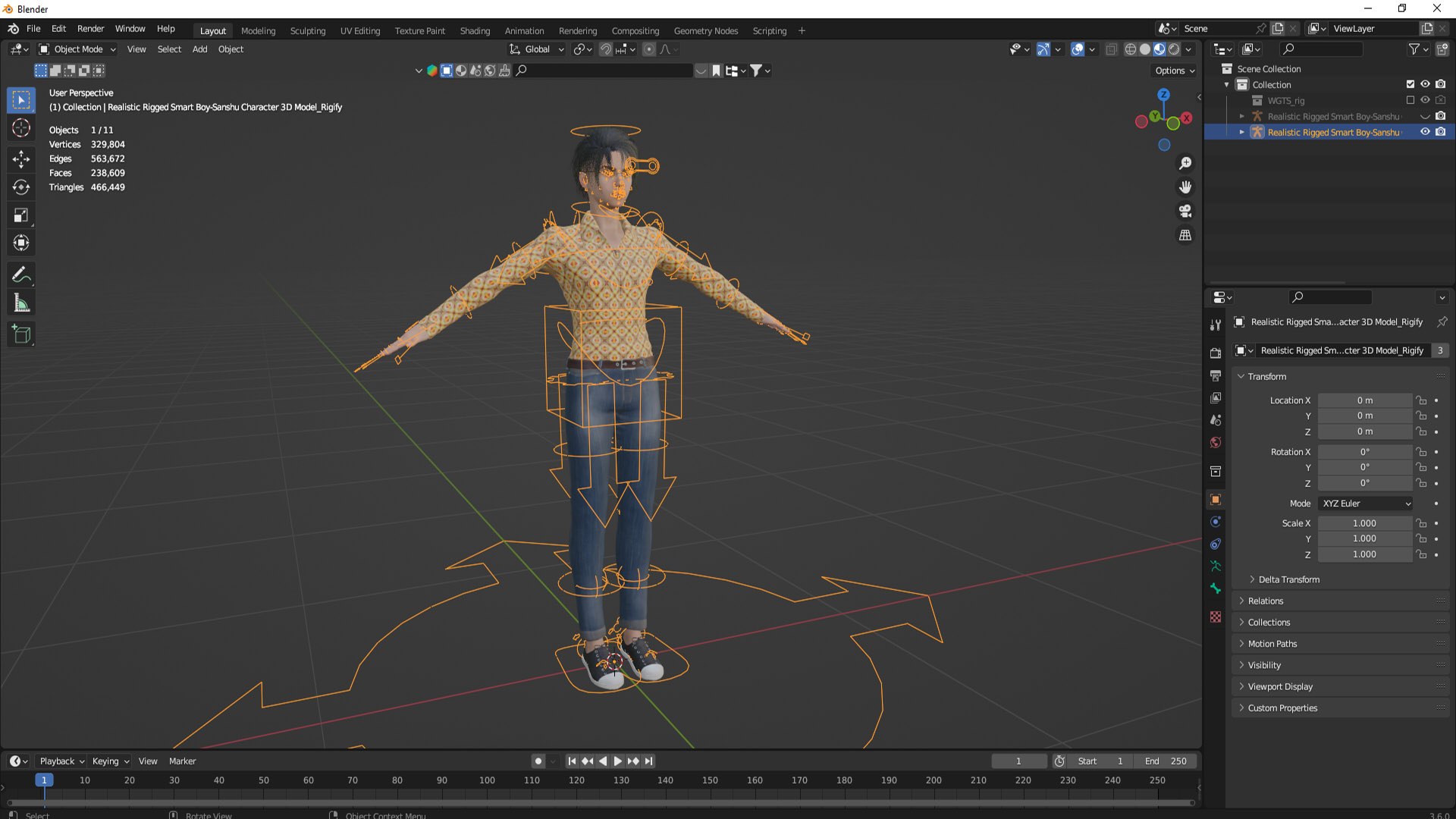Pin the properties editor context
This screenshot has height=819, width=1456.
tap(1442, 322)
